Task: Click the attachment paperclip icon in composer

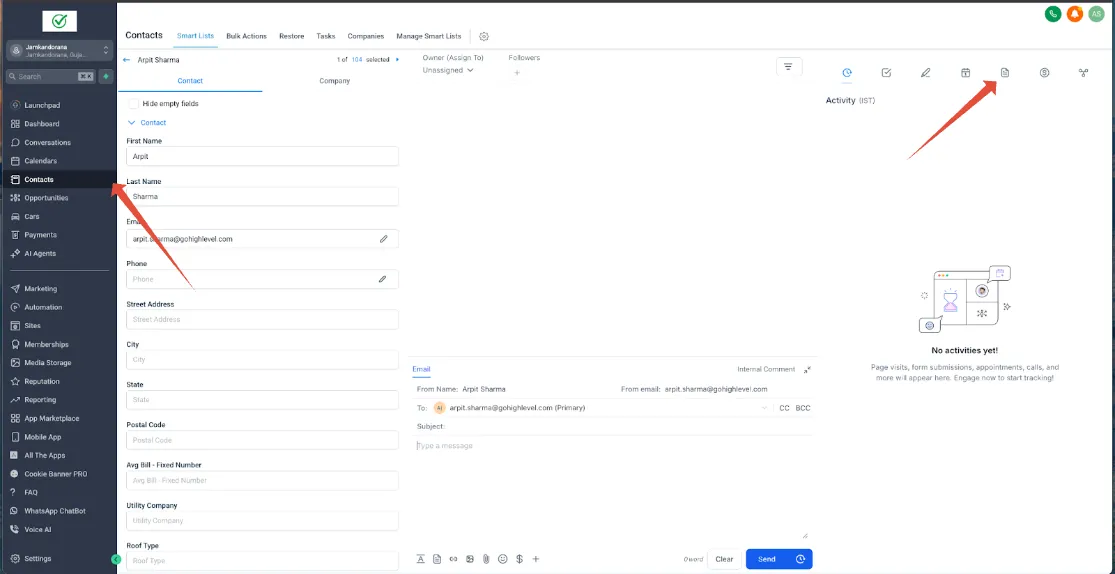Action: pos(486,559)
